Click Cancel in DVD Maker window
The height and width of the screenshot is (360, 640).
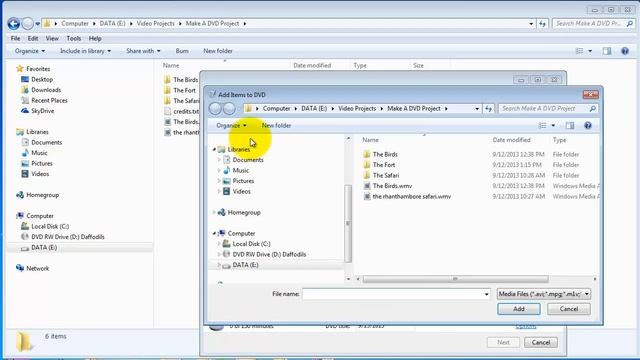[x=541, y=342]
